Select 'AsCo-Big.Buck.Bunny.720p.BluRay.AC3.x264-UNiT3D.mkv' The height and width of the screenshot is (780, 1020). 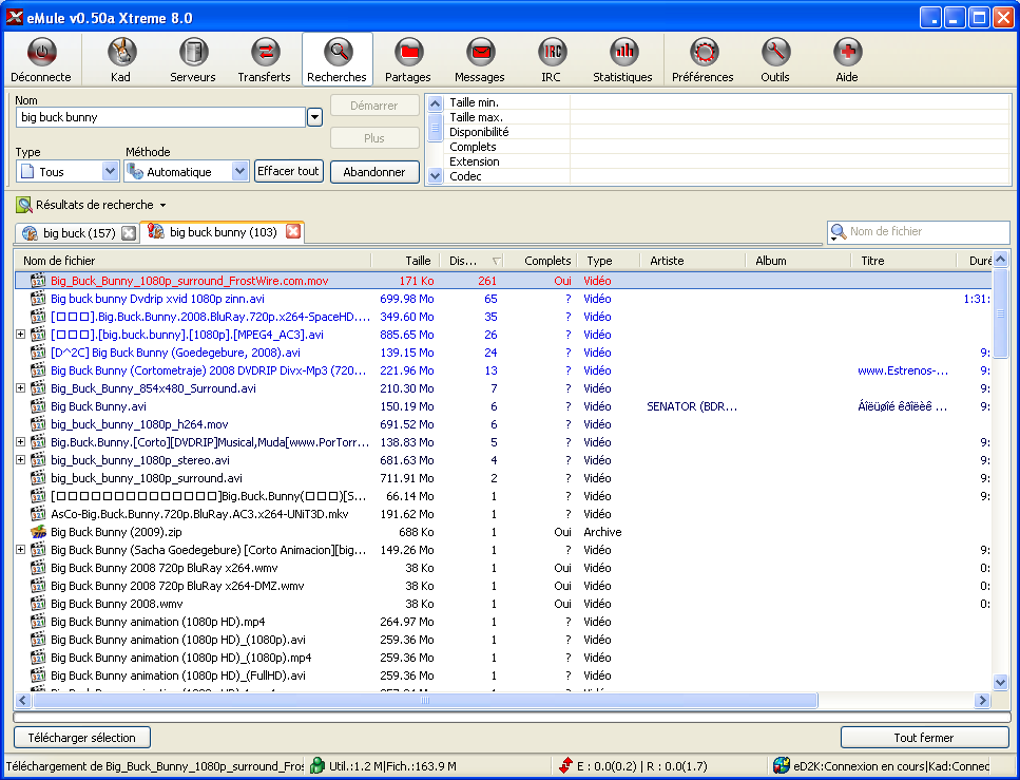(x=502, y=514)
